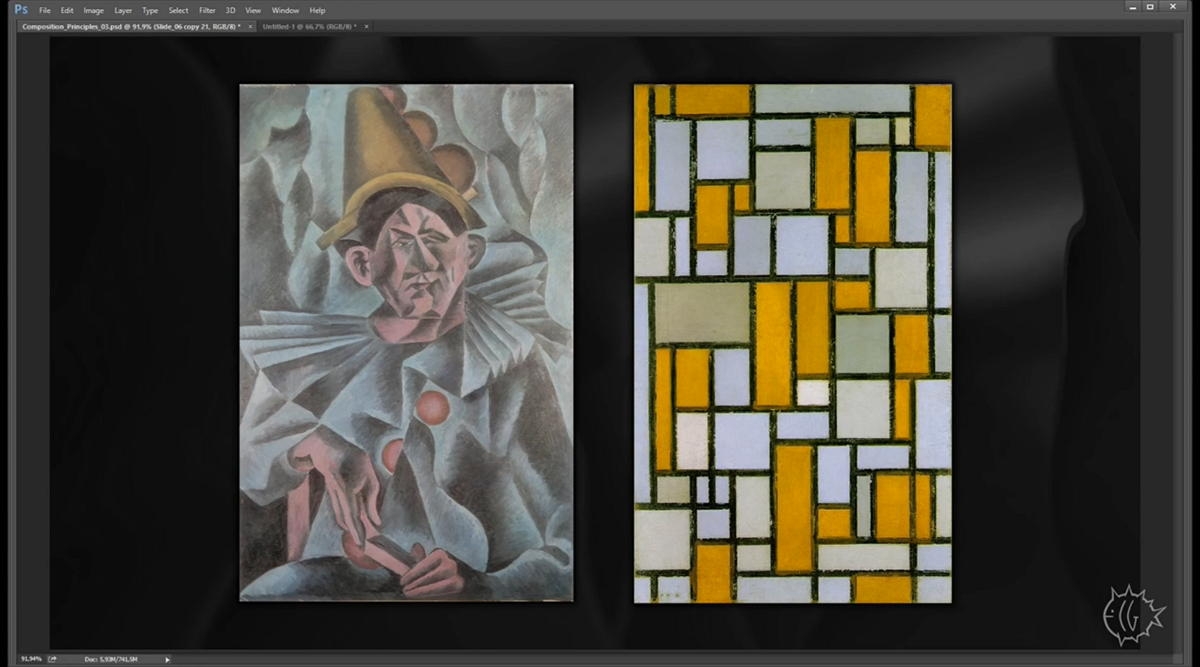Image resolution: width=1200 pixels, height=667 pixels.
Task: Open the Window menu
Action: click(x=286, y=10)
